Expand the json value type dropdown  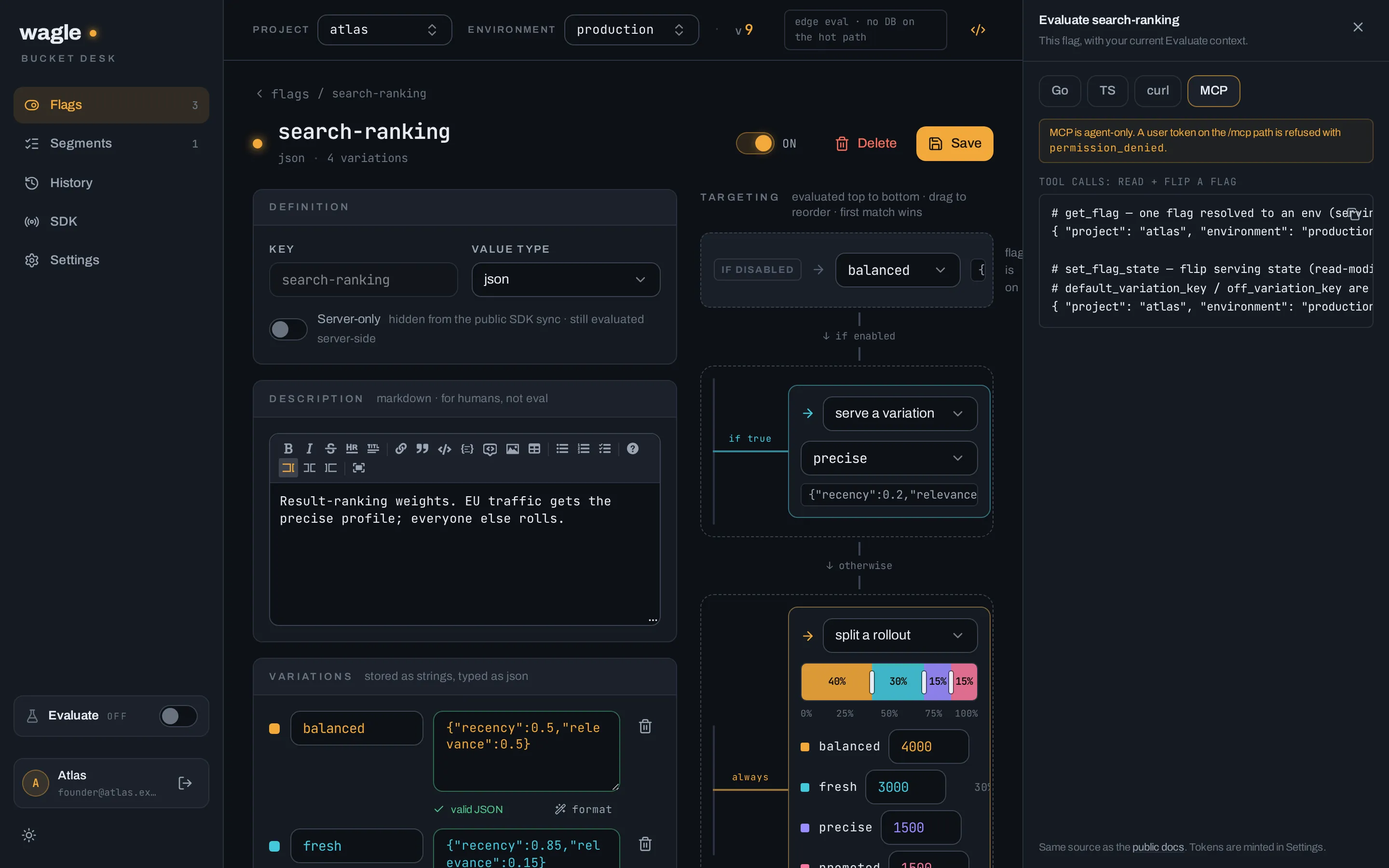point(565,280)
